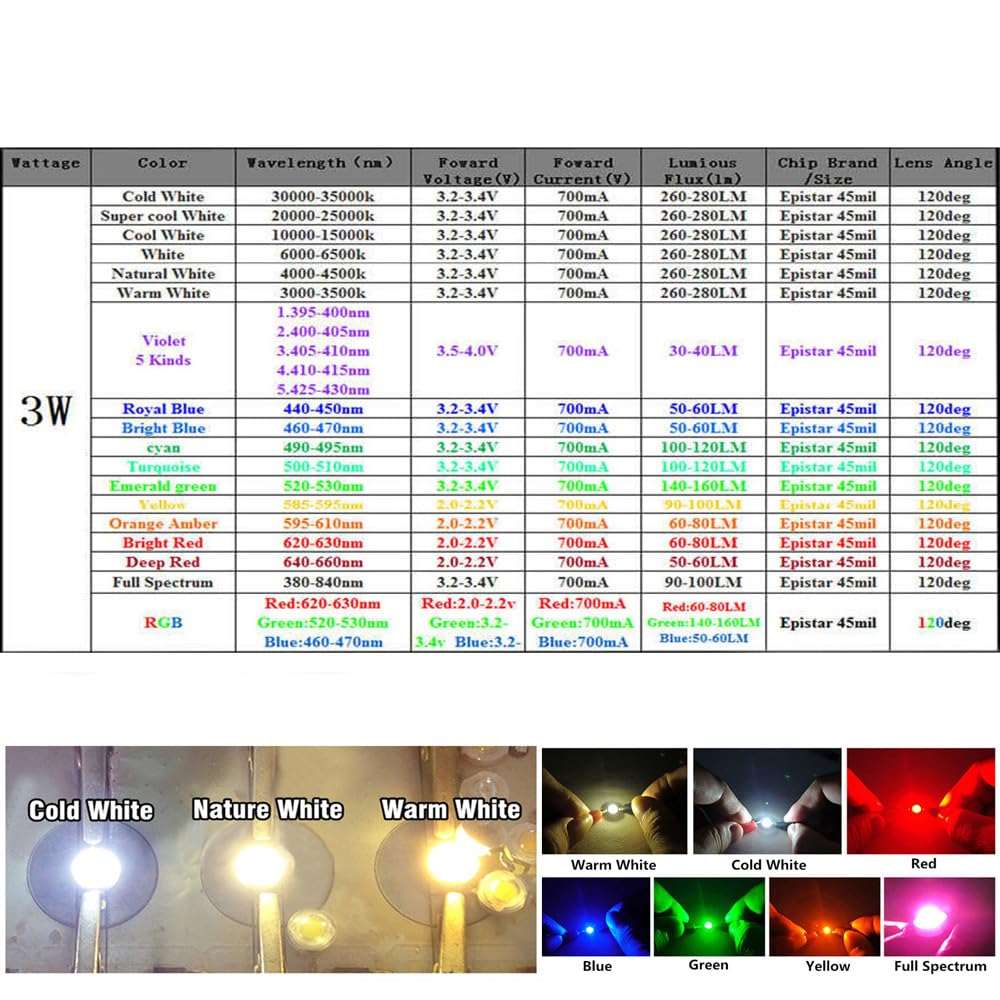
Task: Click the '4000-4500k' wavelength value
Action: [323, 274]
